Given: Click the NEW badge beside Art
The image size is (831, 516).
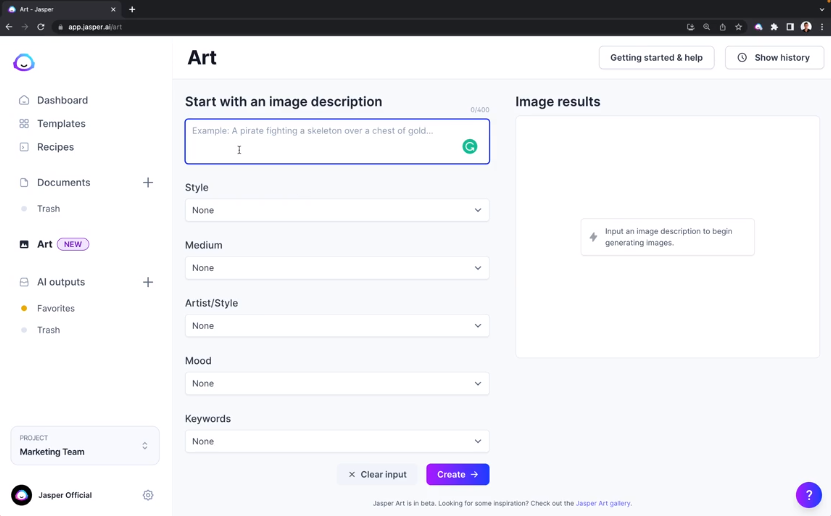Looking at the screenshot, I should 73,244.
